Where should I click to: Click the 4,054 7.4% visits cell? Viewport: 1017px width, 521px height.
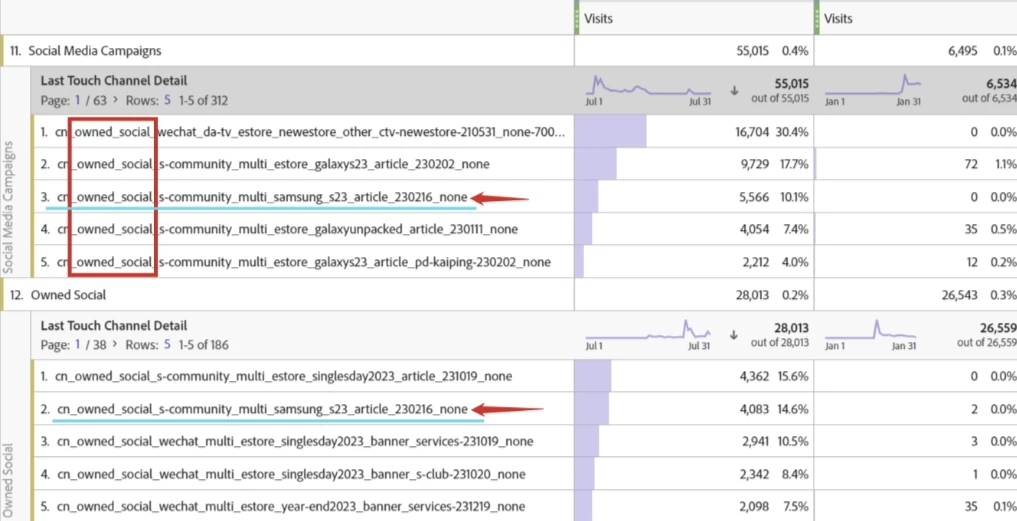click(x=694, y=229)
